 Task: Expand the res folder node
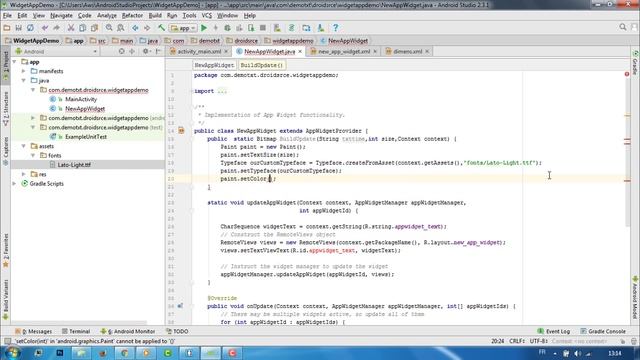[x=24, y=174]
